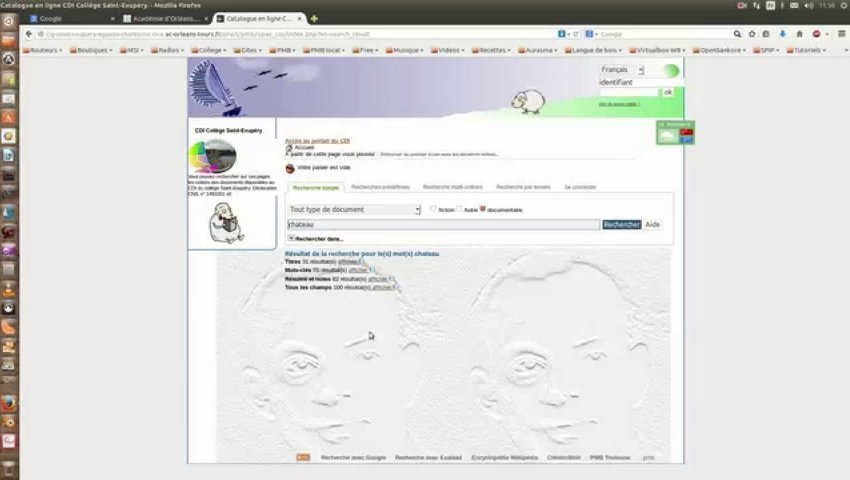Click the basket icon beside 'Votre panier est vide'

pyautogui.click(x=290, y=169)
